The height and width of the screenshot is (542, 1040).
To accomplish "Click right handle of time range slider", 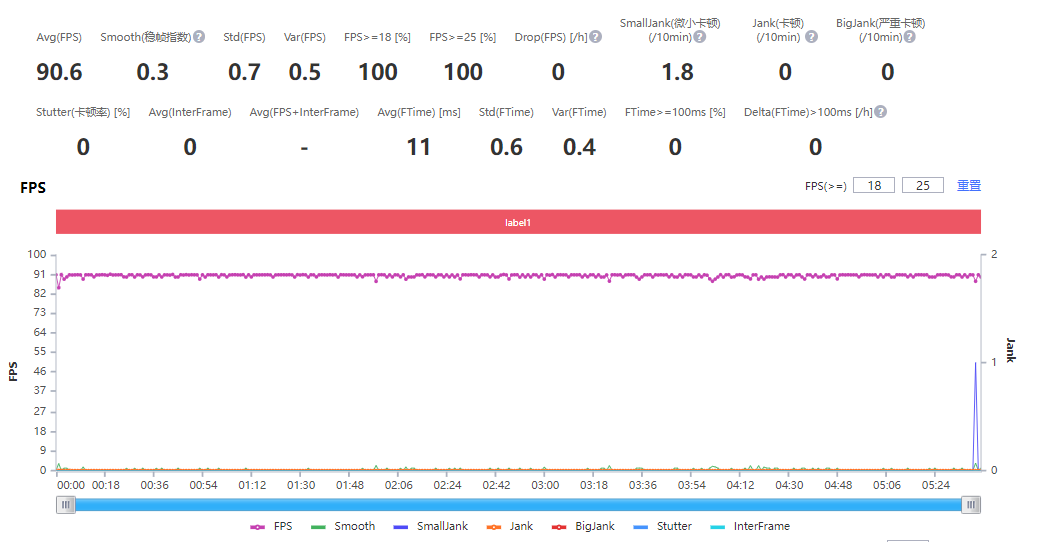I will 971,505.
